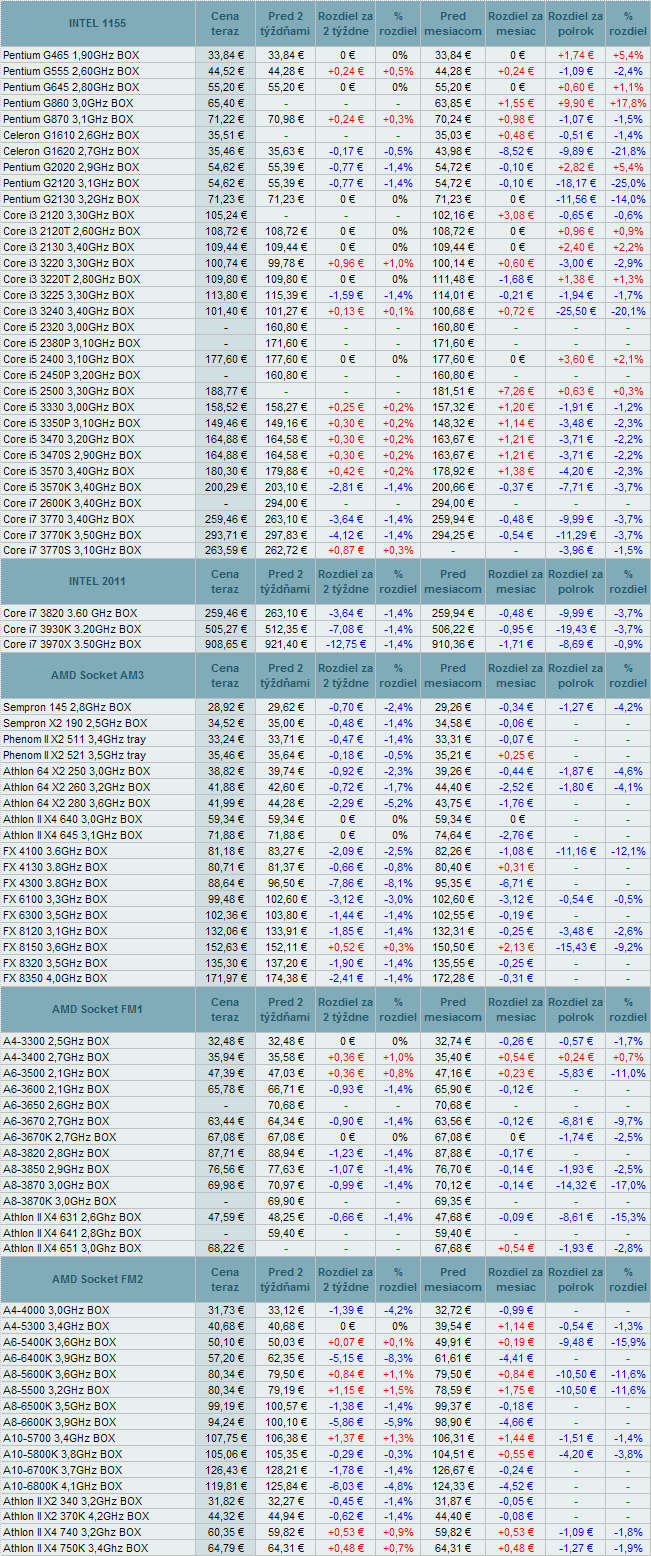The image size is (651, 1556).
Task: Click the -12,75 € two-week difference for Core i7 3970X
Action: pos(347,644)
